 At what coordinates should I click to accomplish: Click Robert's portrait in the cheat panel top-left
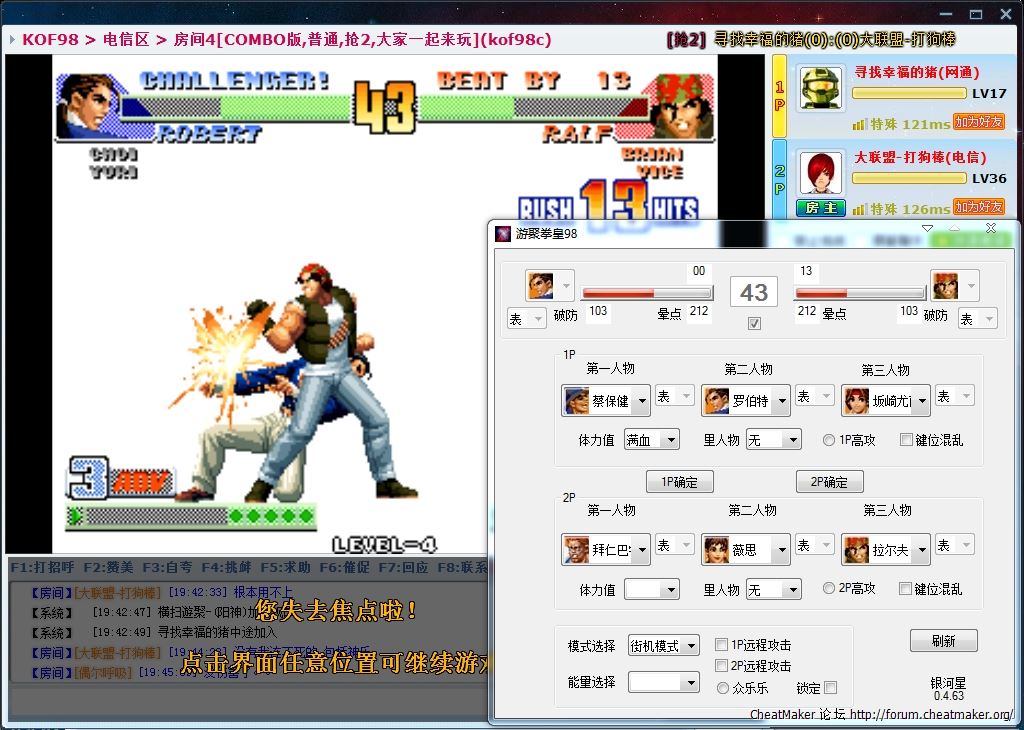(540, 286)
